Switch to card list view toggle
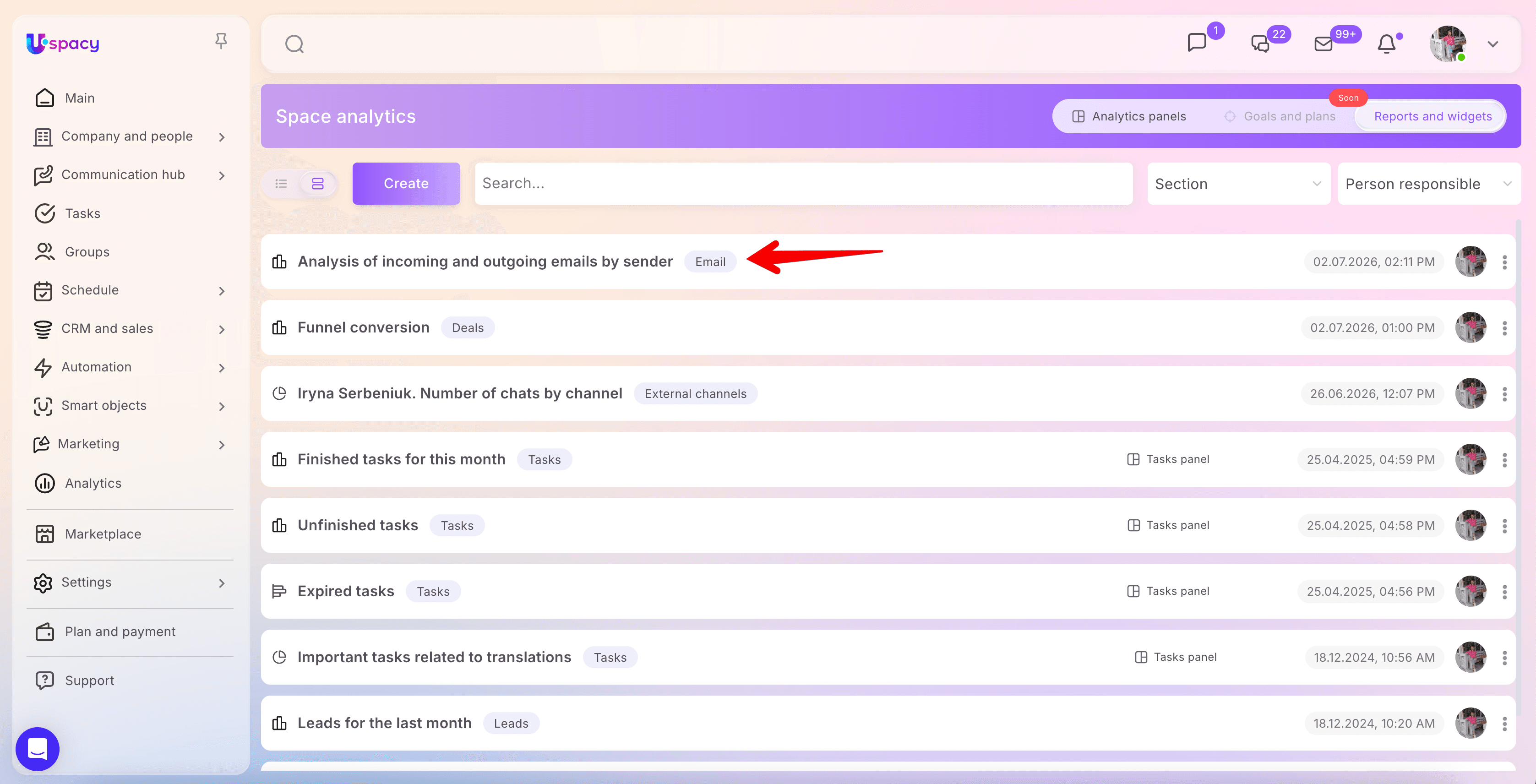Viewport: 1536px width, 784px height. [x=318, y=184]
